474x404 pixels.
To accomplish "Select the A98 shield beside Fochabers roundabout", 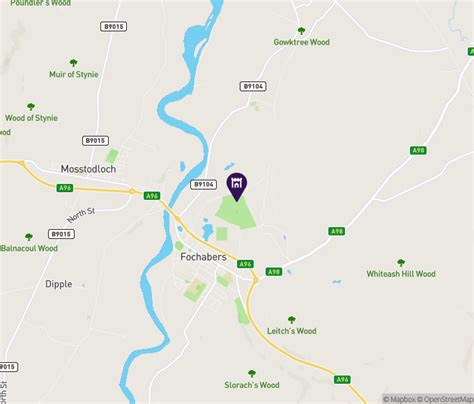I will [x=274, y=272].
